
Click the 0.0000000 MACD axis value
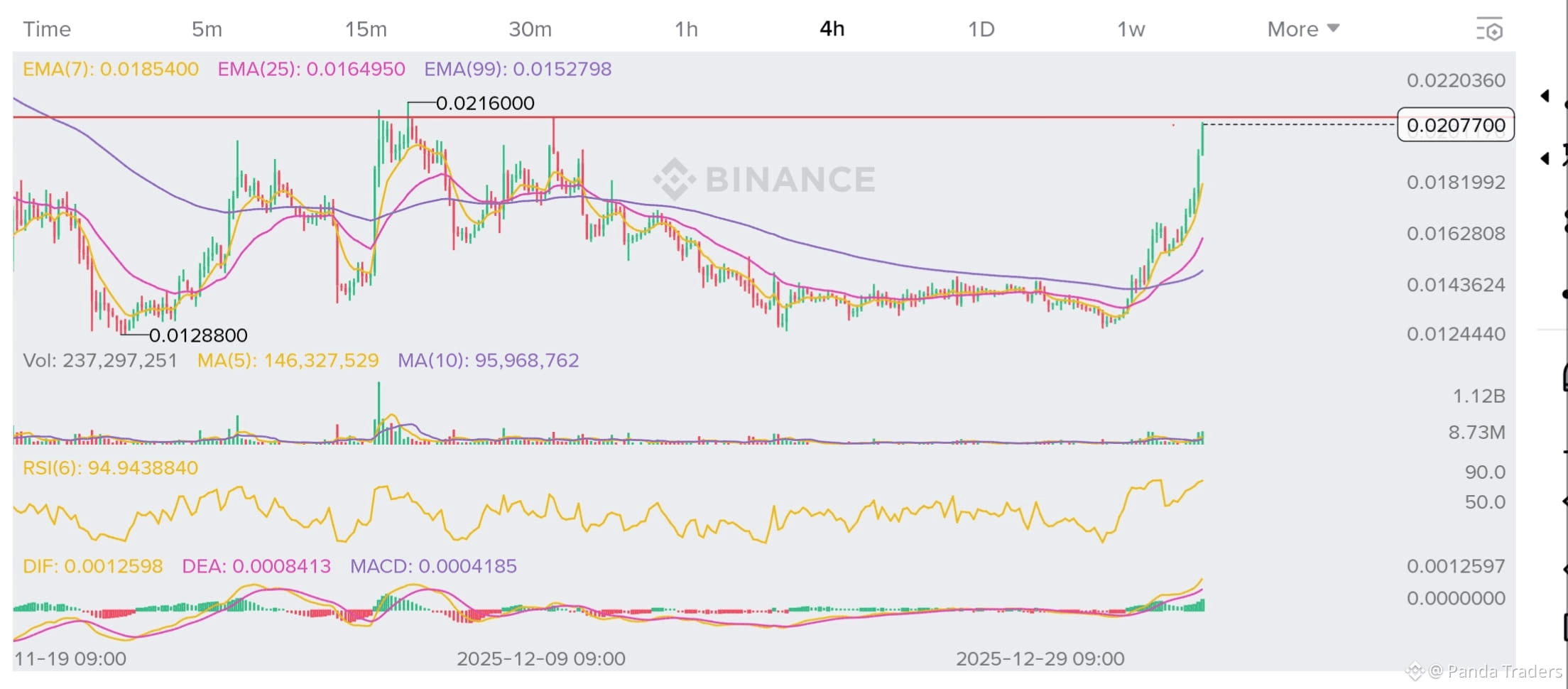[1456, 598]
